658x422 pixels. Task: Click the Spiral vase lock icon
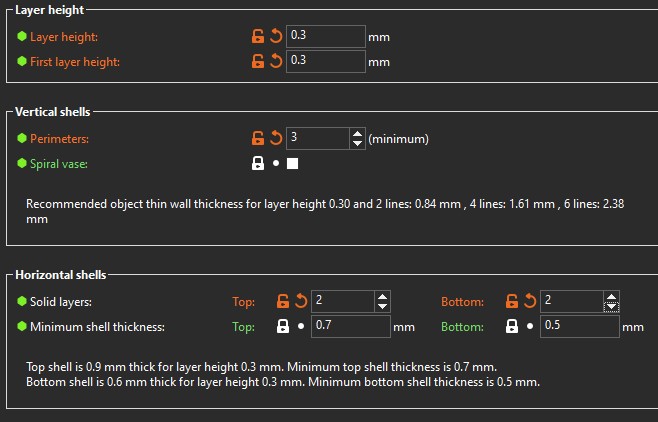click(x=258, y=163)
